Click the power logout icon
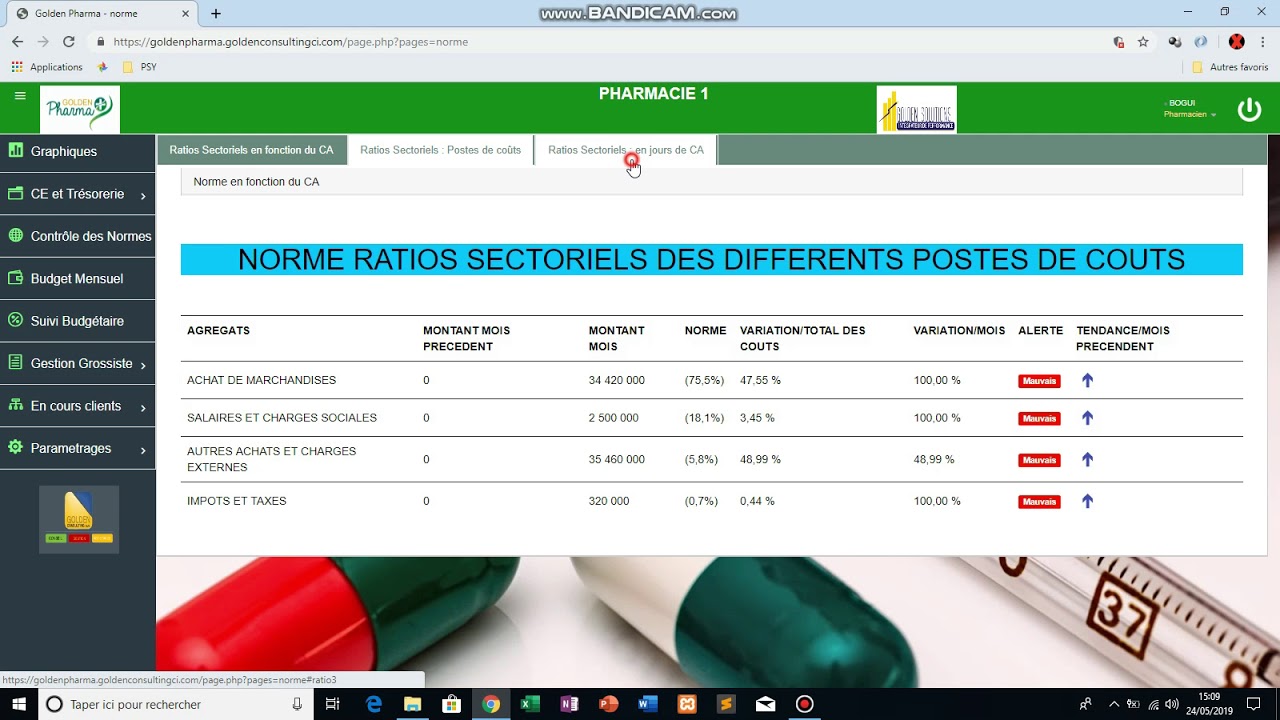Image resolution: width=1280 pixels, height=720 pixels. (x=1249, y=110)
